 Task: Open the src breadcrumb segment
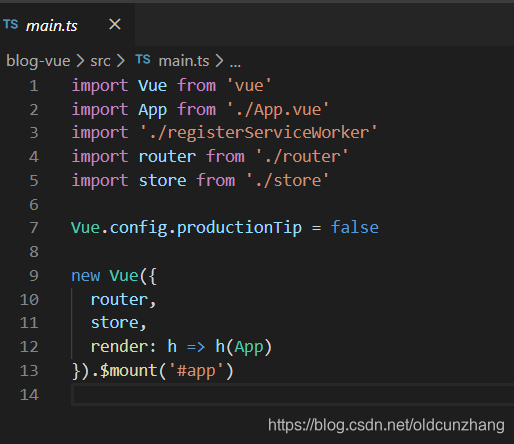coord(100,61)
